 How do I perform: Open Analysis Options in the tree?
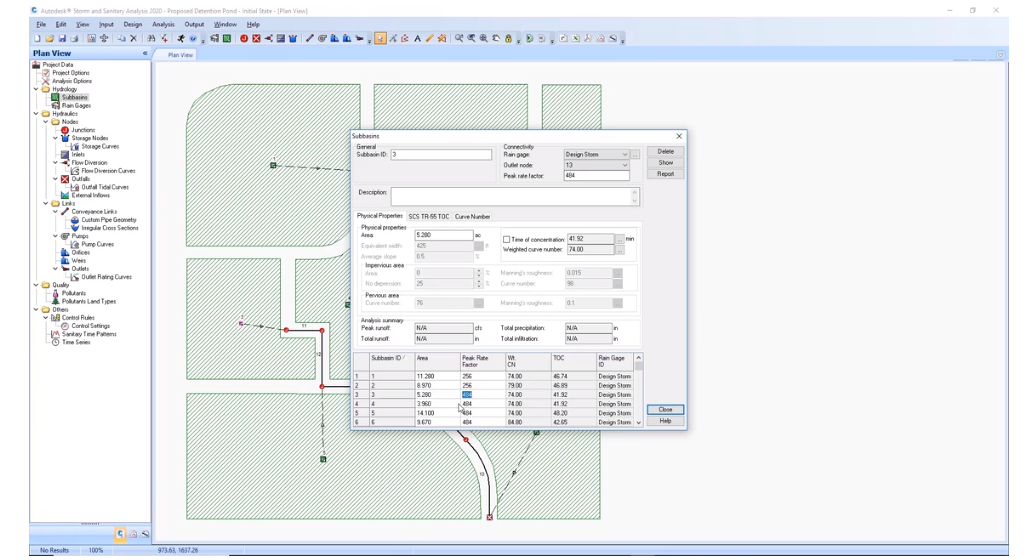coord(72,81)
